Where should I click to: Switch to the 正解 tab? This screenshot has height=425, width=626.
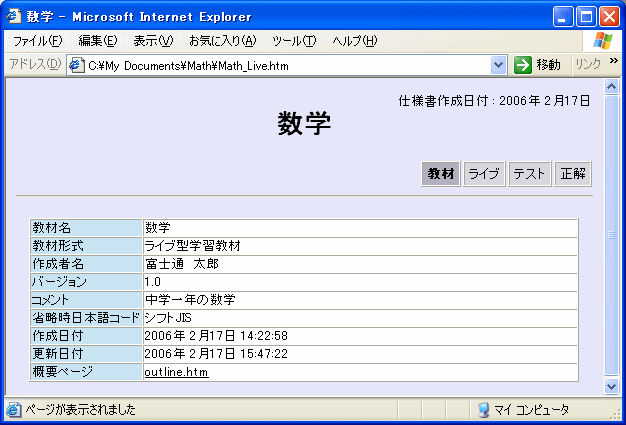click(x=573, y=174)
